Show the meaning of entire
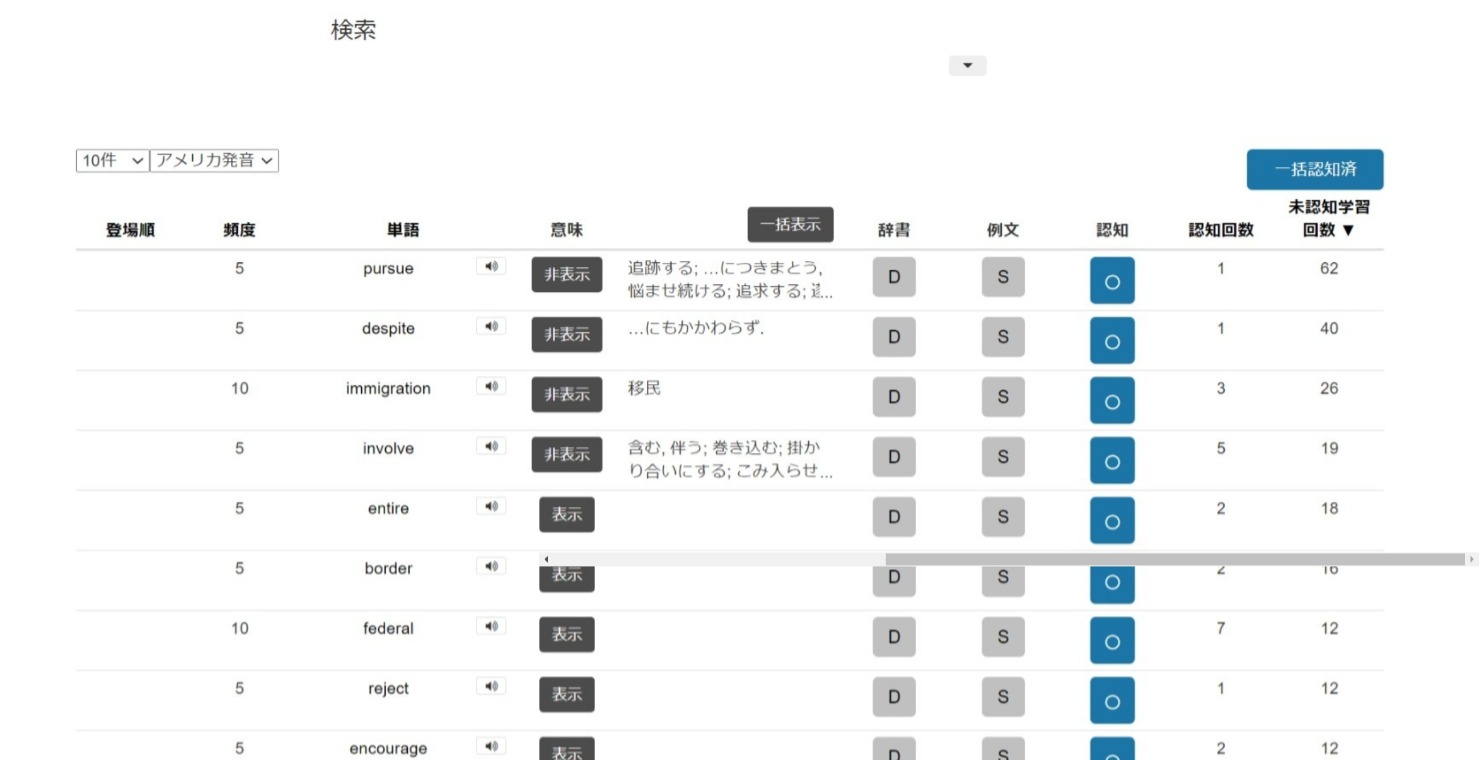 567,515
